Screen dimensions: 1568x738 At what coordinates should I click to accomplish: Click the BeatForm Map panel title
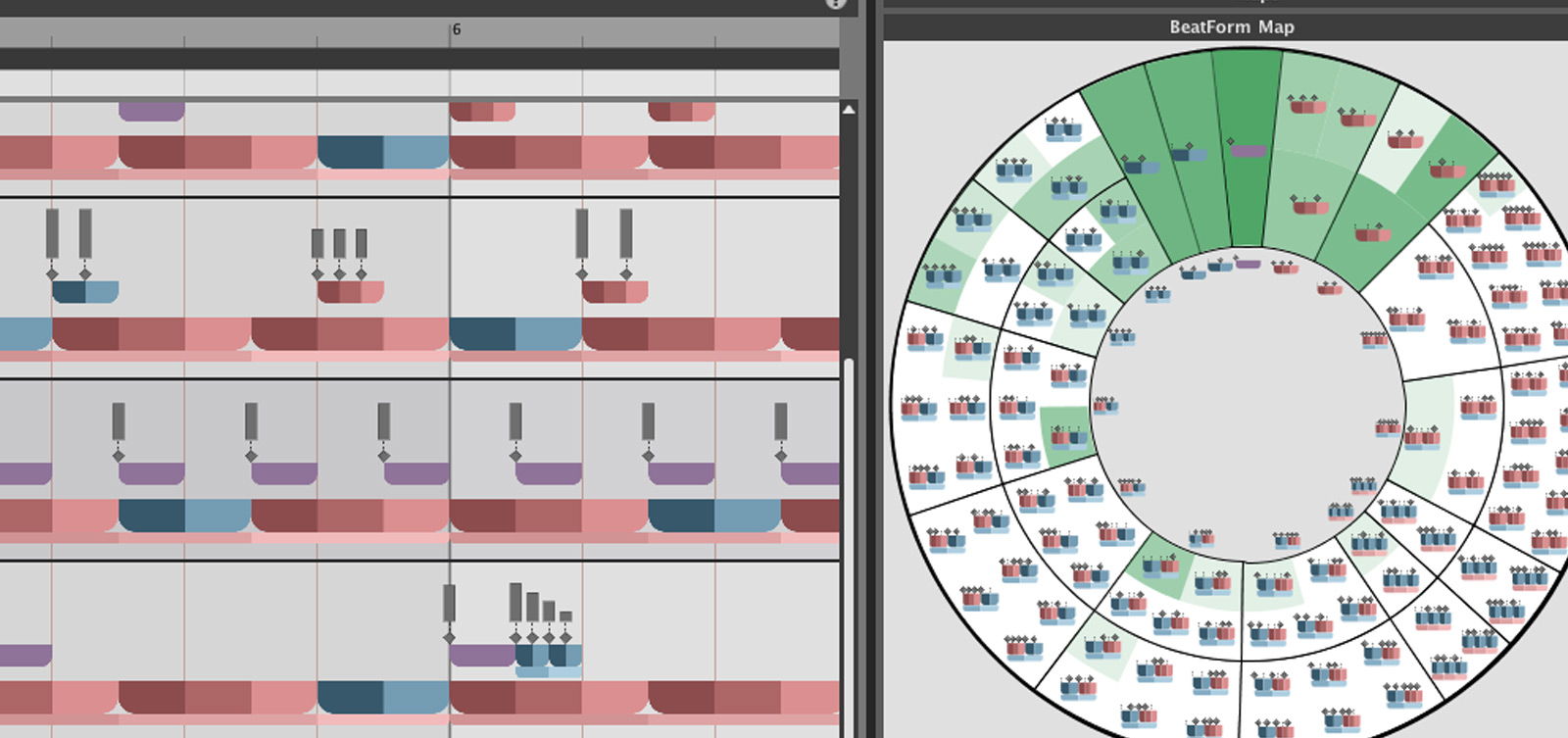[x=1231, y=26]
